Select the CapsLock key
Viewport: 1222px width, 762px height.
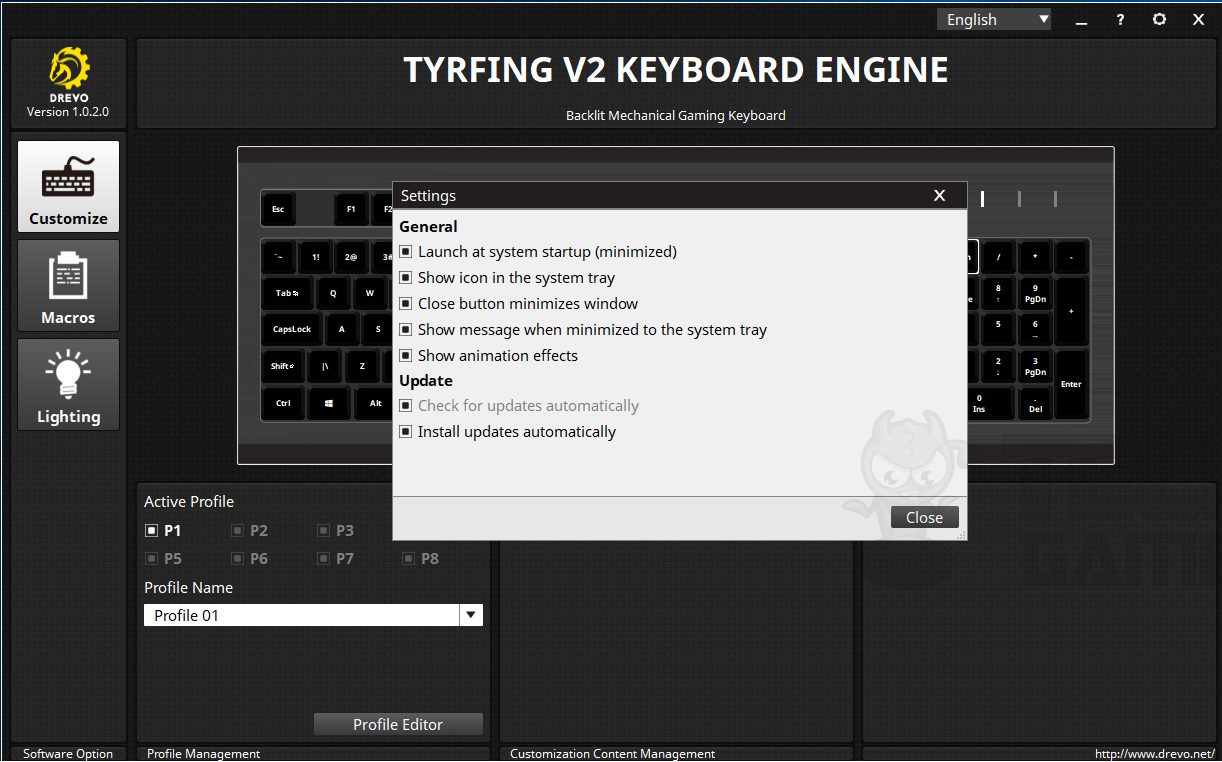[292, 329]
